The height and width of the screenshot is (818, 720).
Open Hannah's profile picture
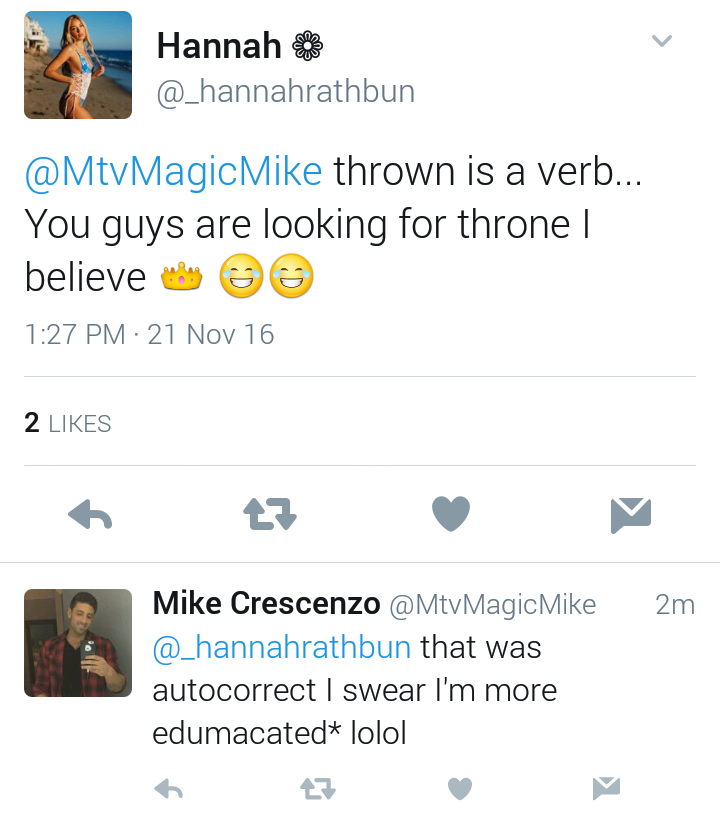pyautogui.click(x=78, y=65)
